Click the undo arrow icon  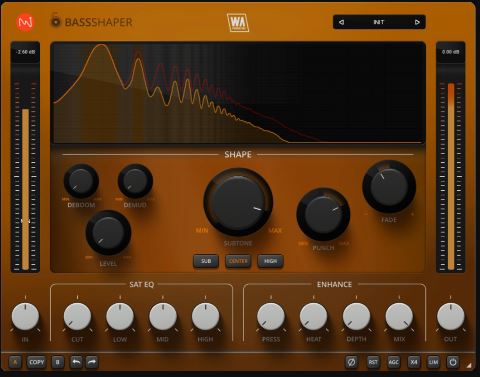(x=76, y=362)
